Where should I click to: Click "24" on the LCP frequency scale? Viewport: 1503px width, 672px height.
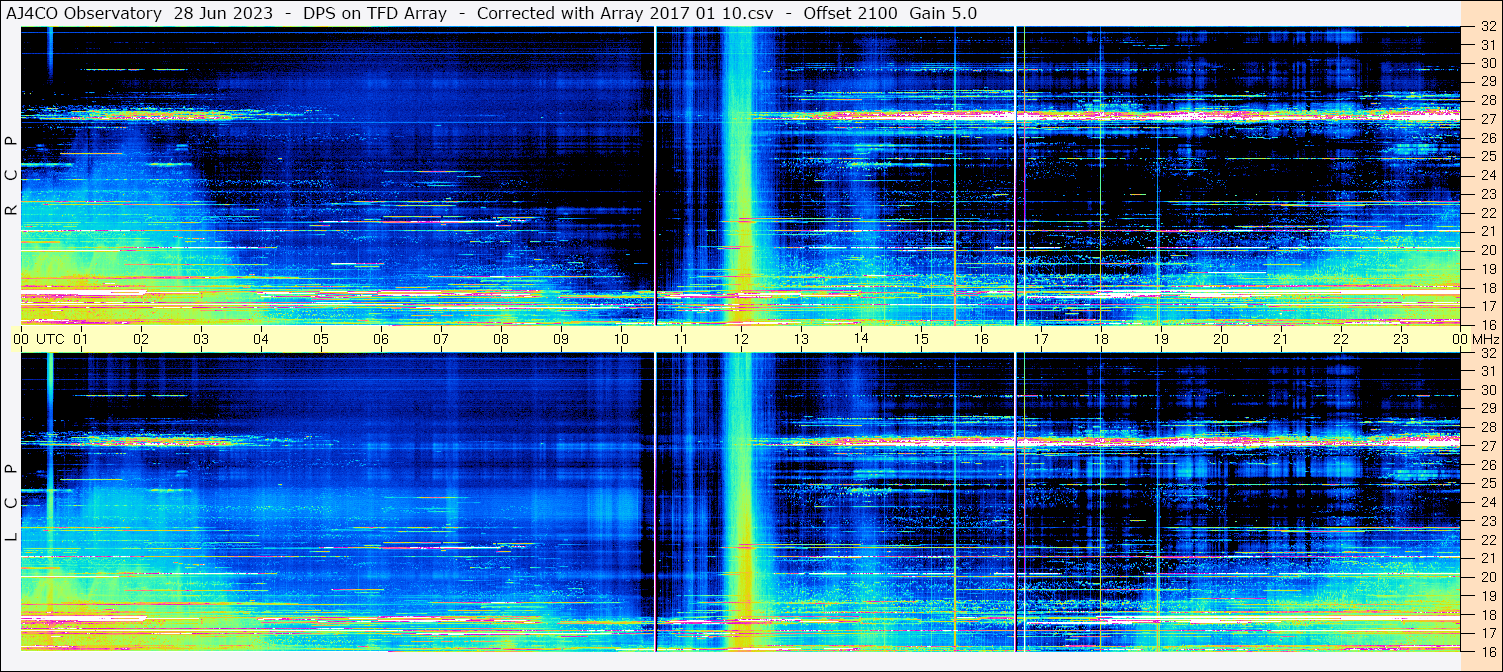(x=1487, y=502)
